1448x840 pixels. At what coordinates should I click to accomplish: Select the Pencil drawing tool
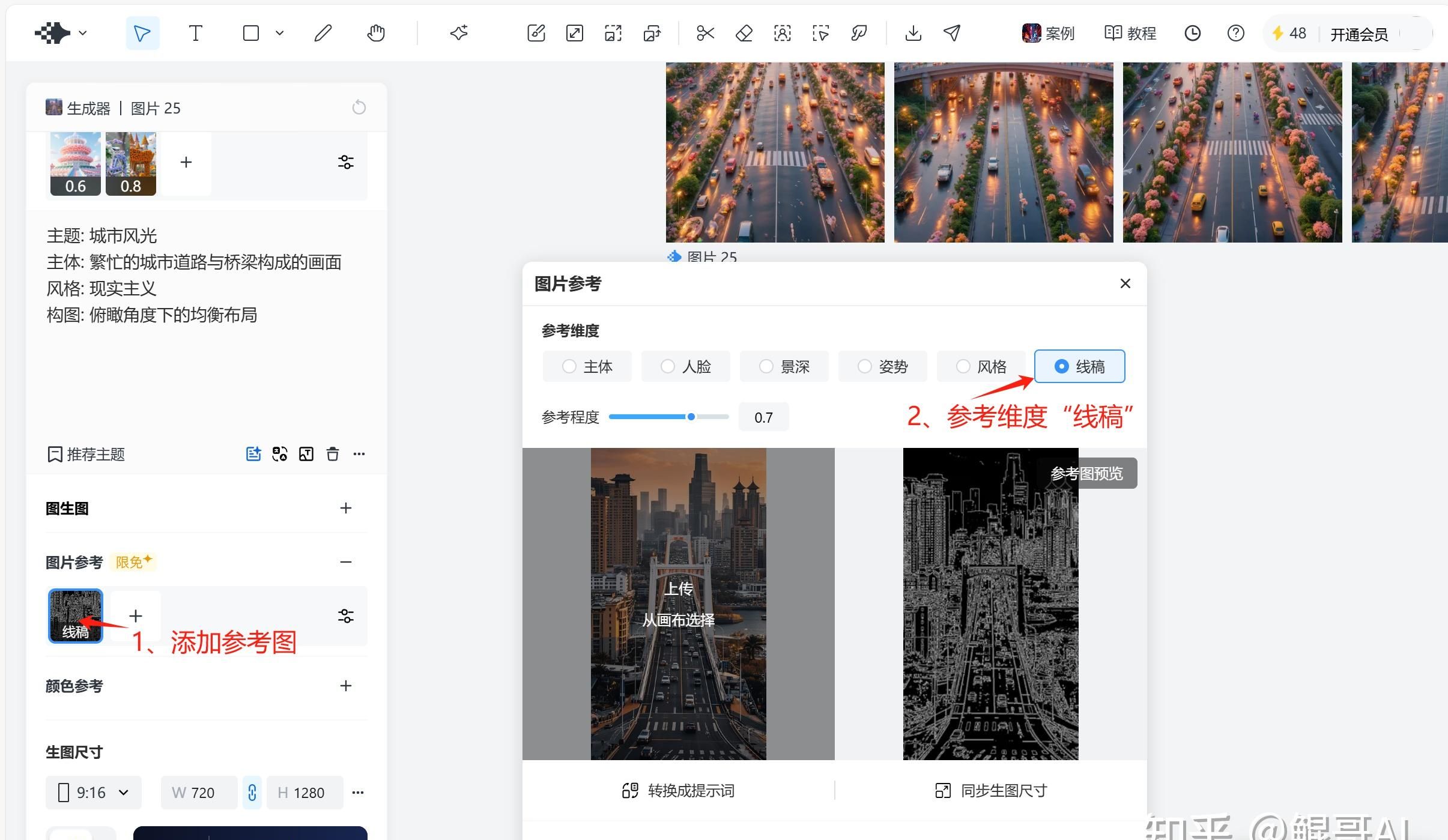coord(323,33)
